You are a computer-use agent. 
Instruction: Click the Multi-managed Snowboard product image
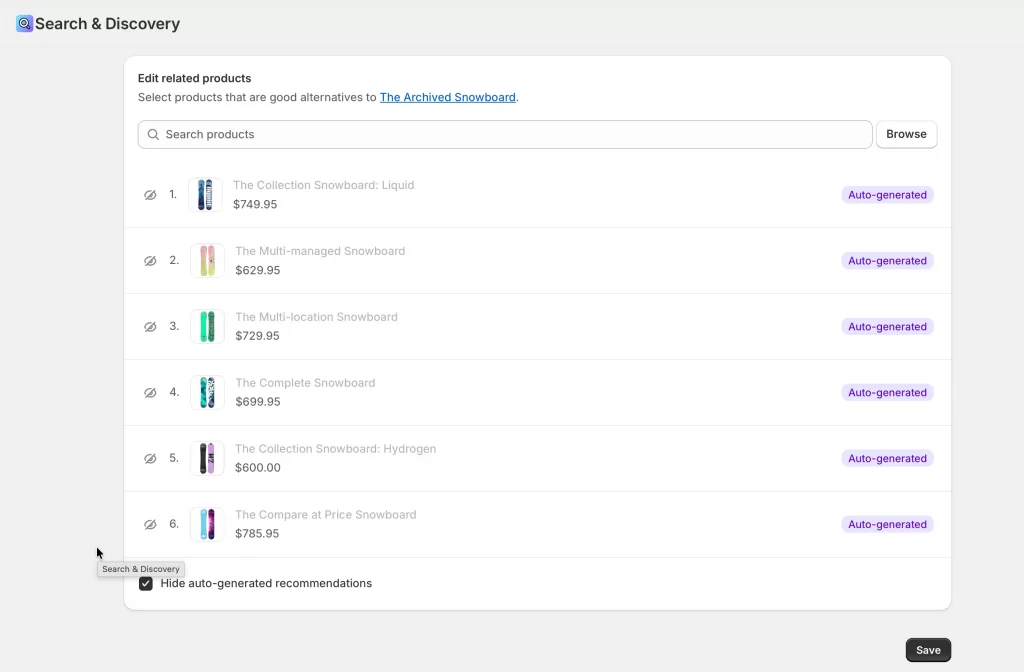click(x=206, y=260)
